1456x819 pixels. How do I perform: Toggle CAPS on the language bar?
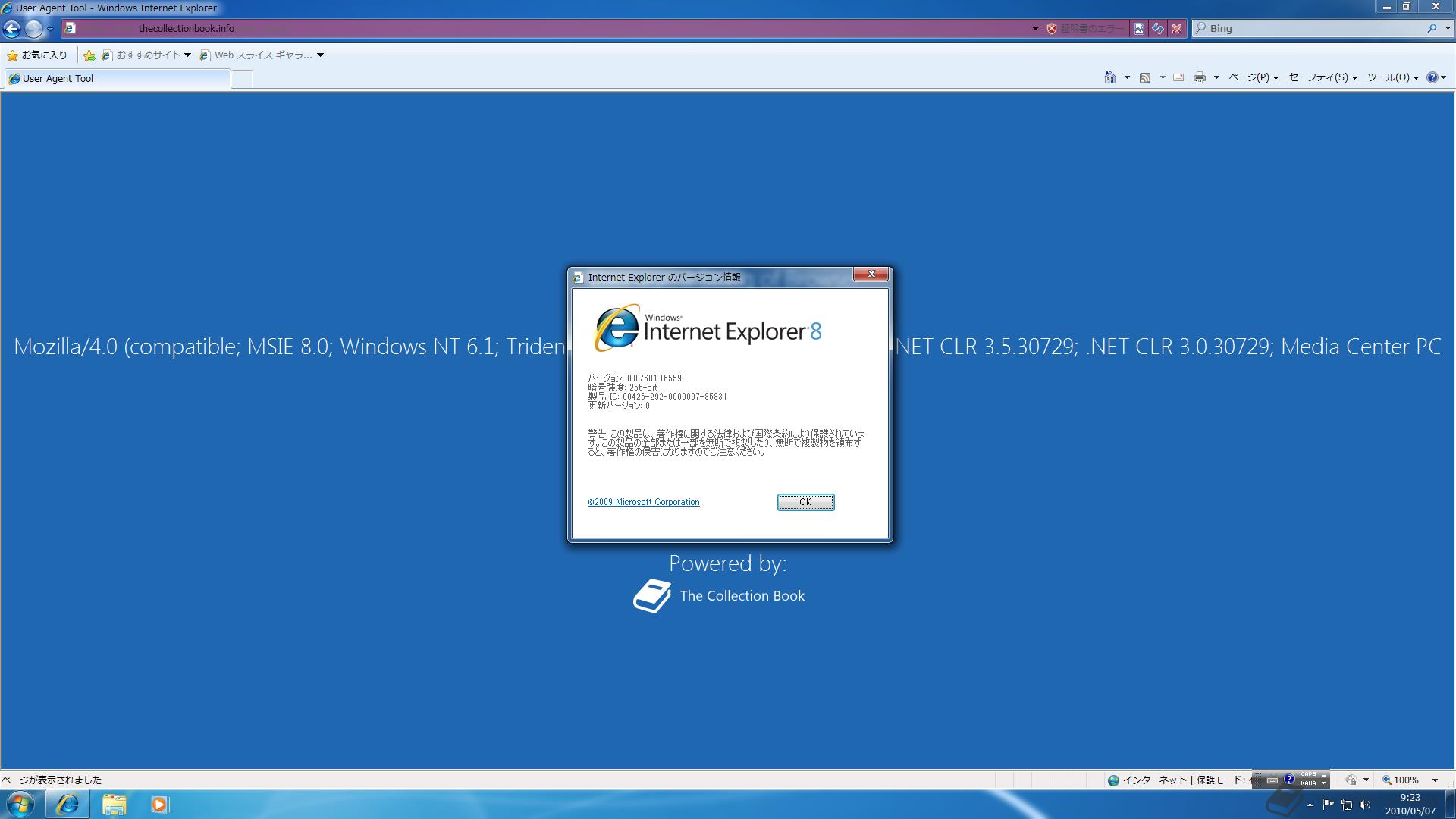[x=1308, y=775]
